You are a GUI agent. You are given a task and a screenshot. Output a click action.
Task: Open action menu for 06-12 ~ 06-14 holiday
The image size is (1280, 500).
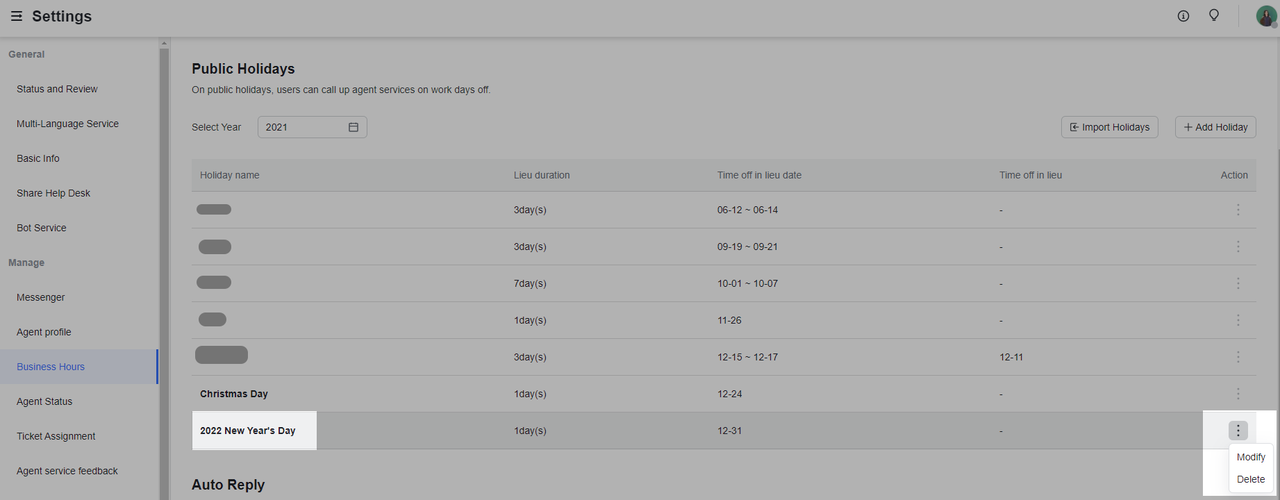click(x=1238, y=210)
